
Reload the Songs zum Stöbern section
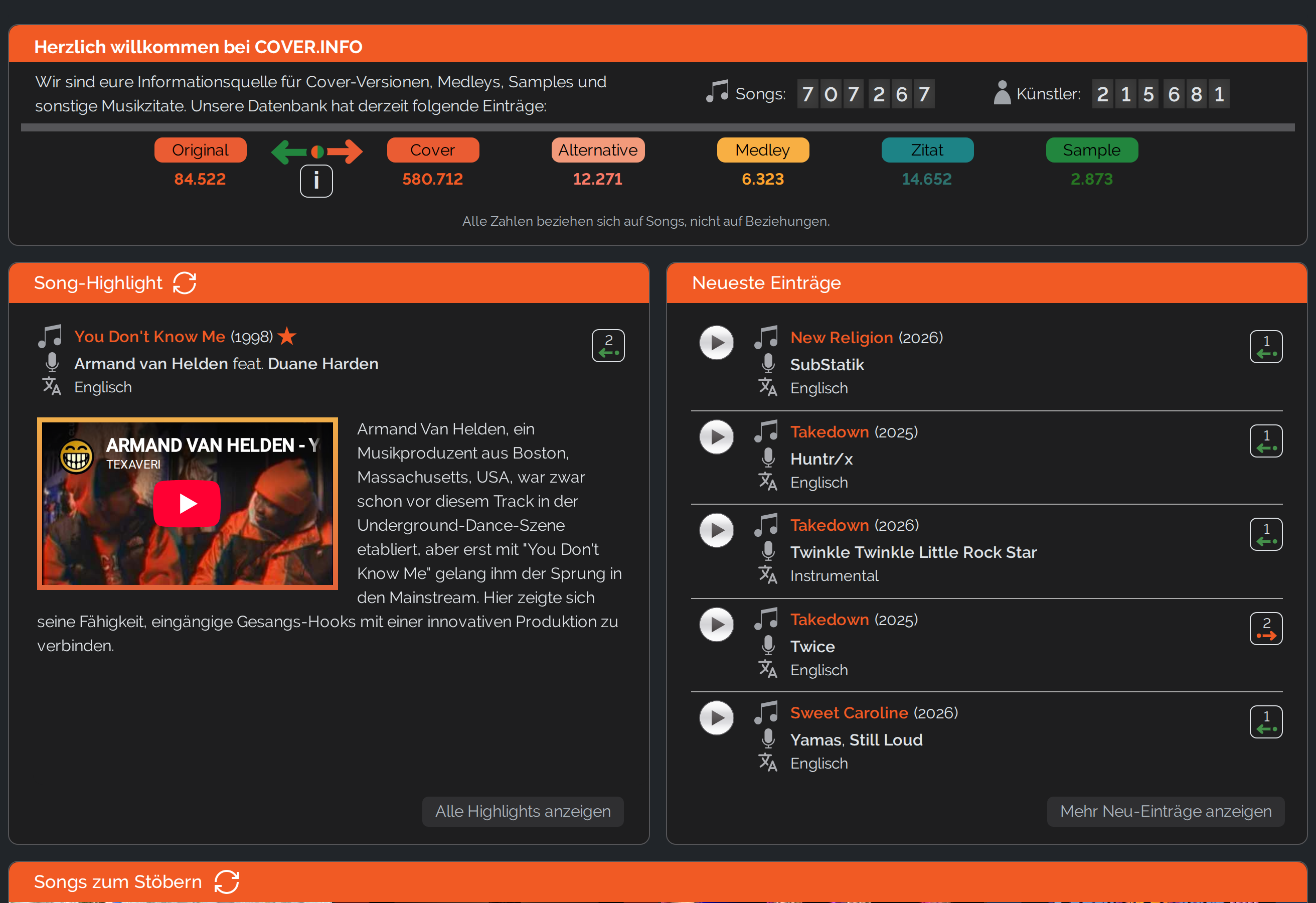coord(227,881)
